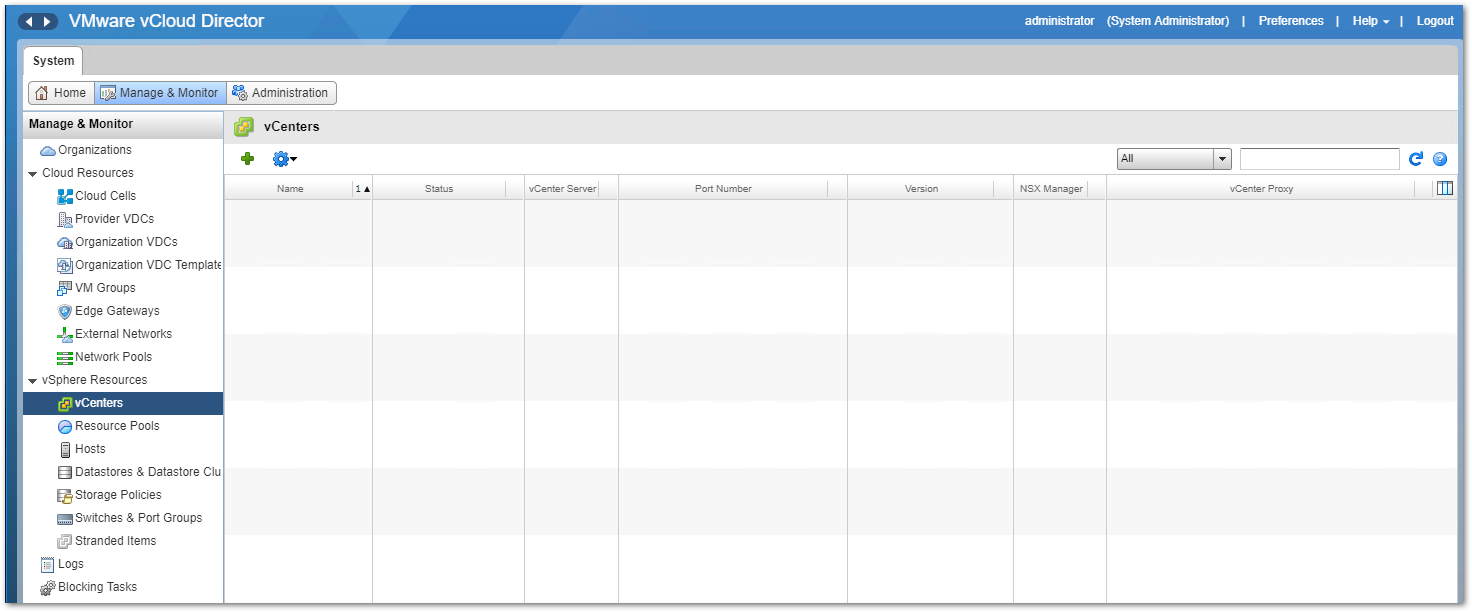This screenshot has width=1472, height=612.
Task: Click the Organization VDC Templates icon
Action: [66, 265]
